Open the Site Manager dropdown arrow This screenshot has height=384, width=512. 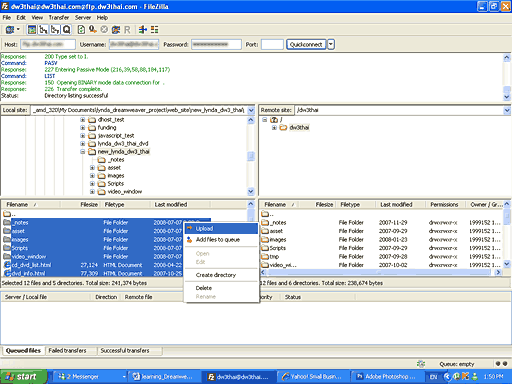18,30
